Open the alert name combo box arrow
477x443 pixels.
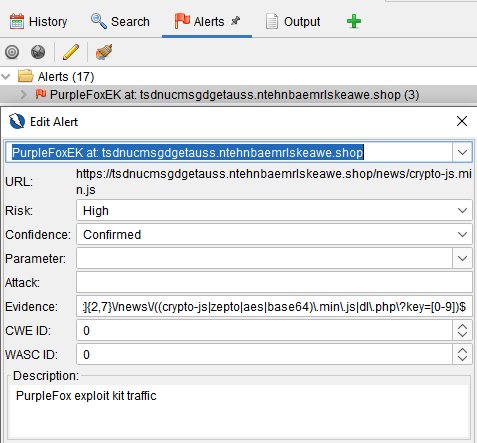(462, 152)
